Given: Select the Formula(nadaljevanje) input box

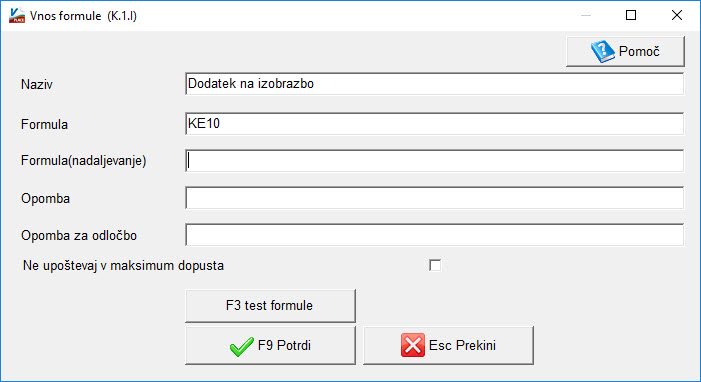Looking at the screenshot, I should point(435,161).
